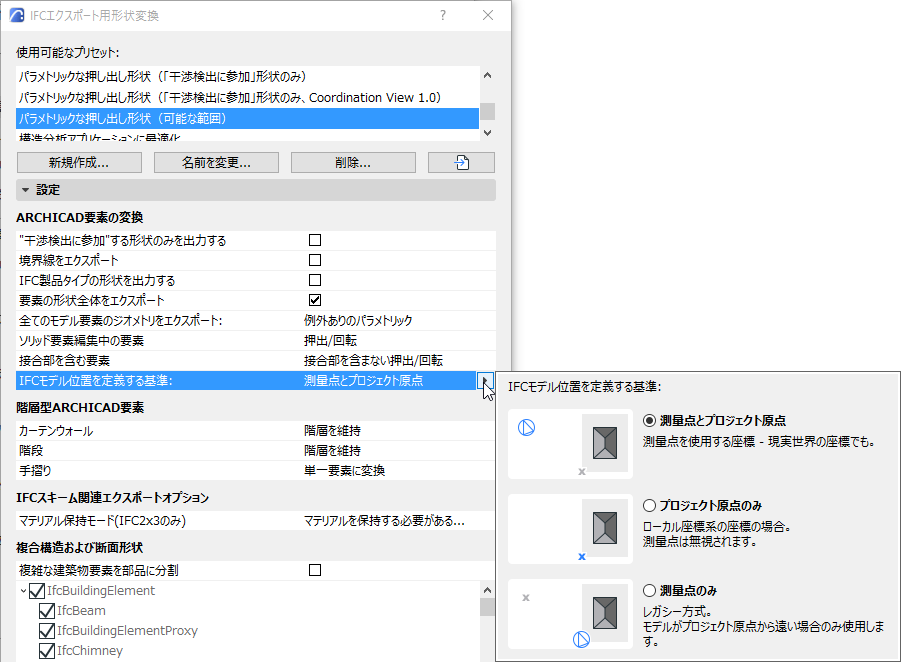Uncheck the IfcBuildingElement tree checkbox
This screenshot has width=901, height=662.
pos(37,591)
